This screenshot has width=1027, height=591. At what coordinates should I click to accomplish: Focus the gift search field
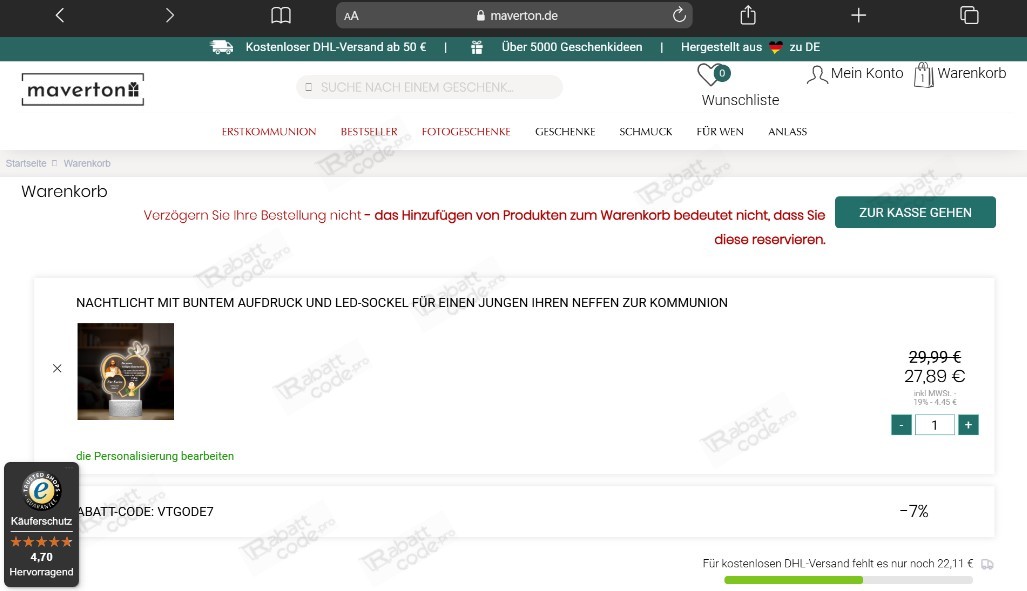click(430, 87)
